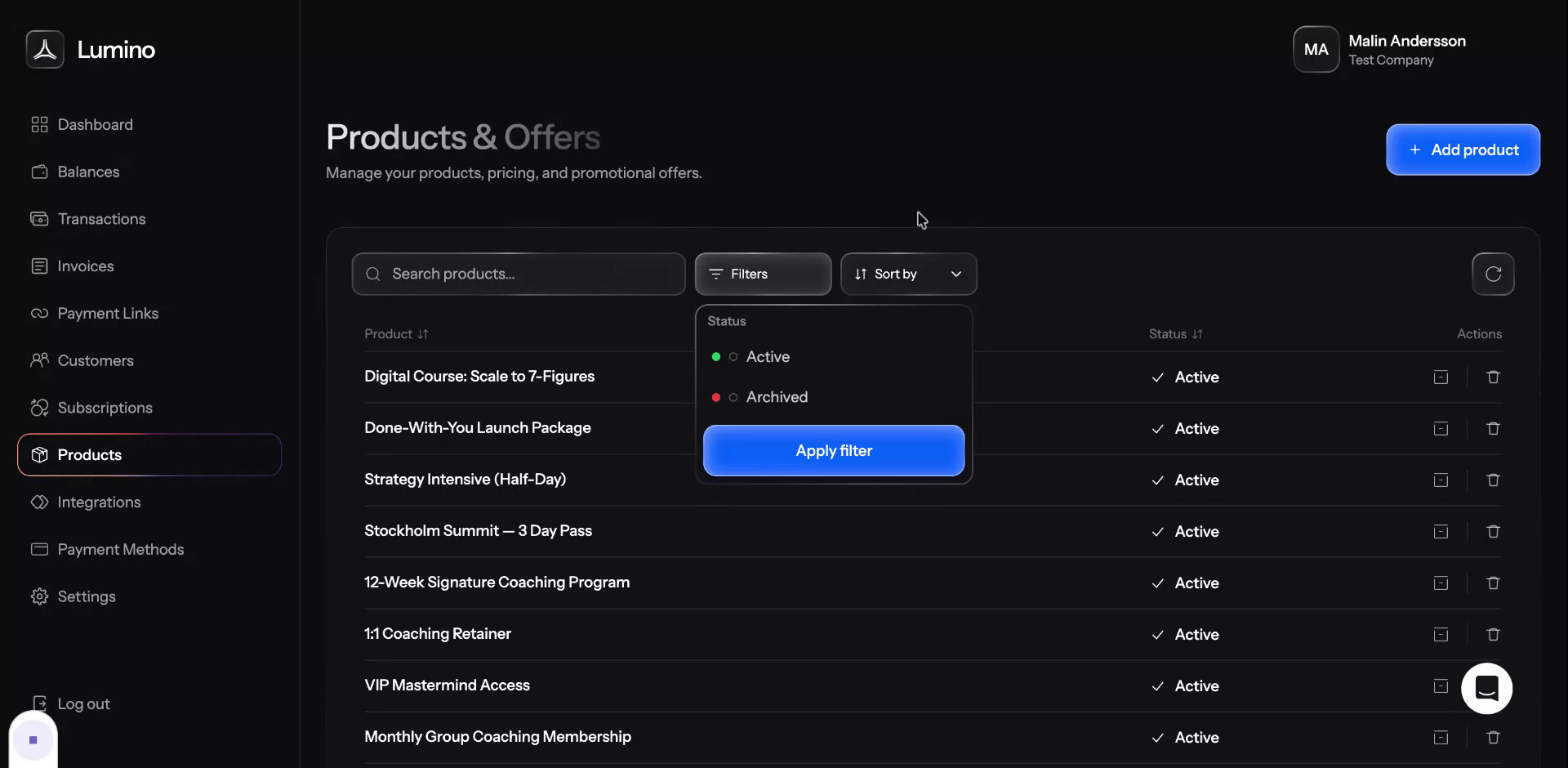Archive the 1:1 Coaching Retainer product

click(1441, 635)
